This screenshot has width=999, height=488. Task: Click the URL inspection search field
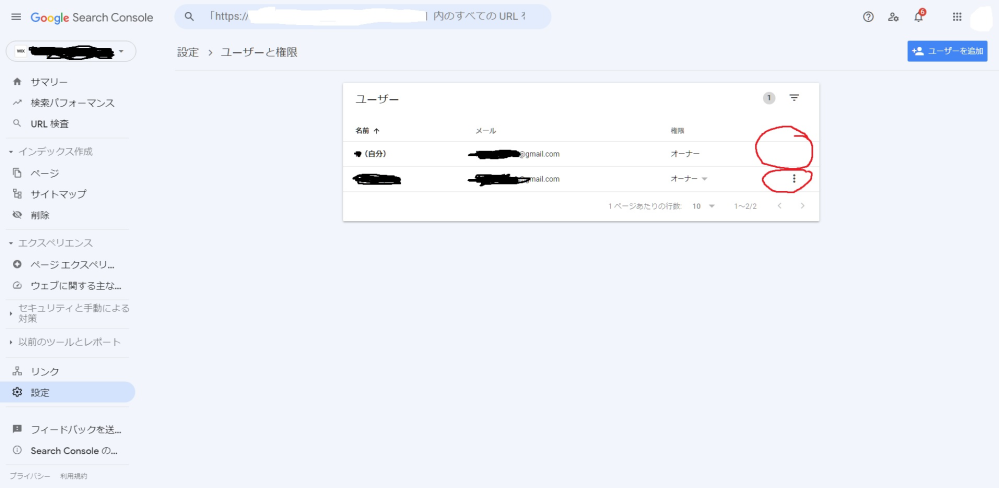click(362, 17)
